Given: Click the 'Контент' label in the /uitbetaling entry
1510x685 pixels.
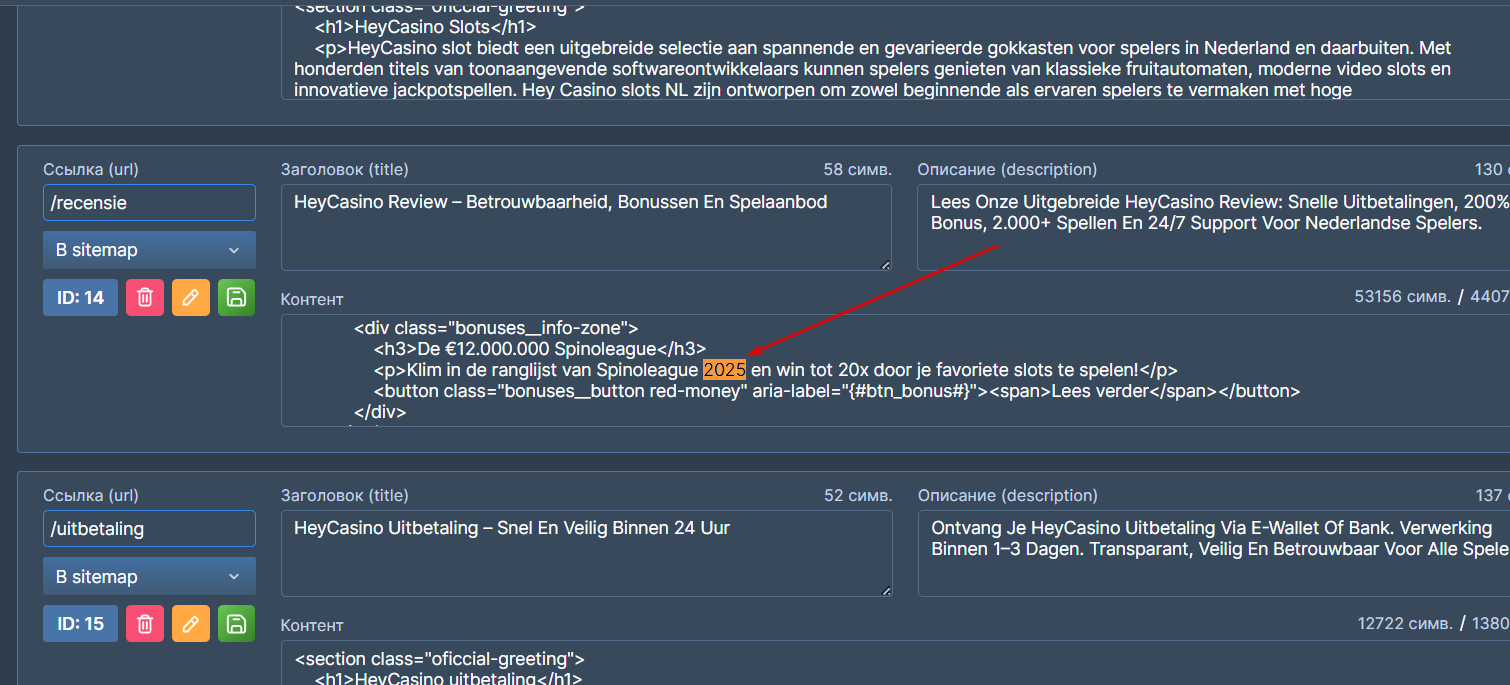Looking at the screenshot, I should (312, 625).
